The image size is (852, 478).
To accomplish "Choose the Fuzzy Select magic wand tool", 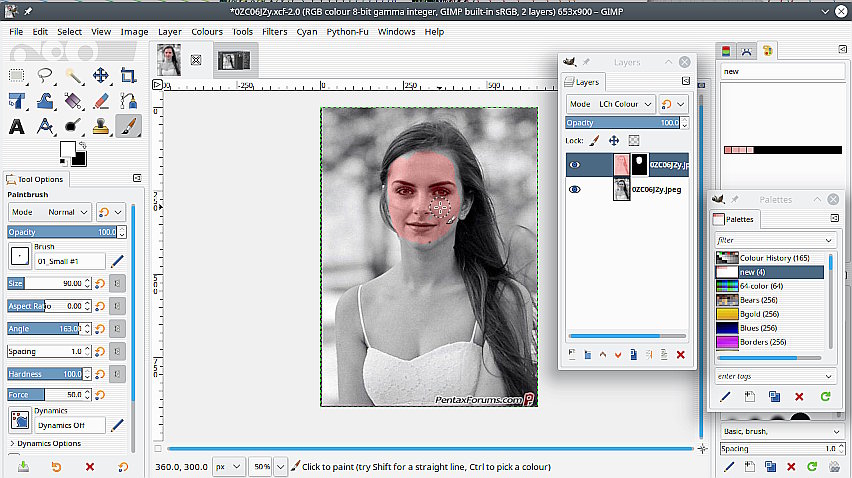I will [x=73, y=75].
